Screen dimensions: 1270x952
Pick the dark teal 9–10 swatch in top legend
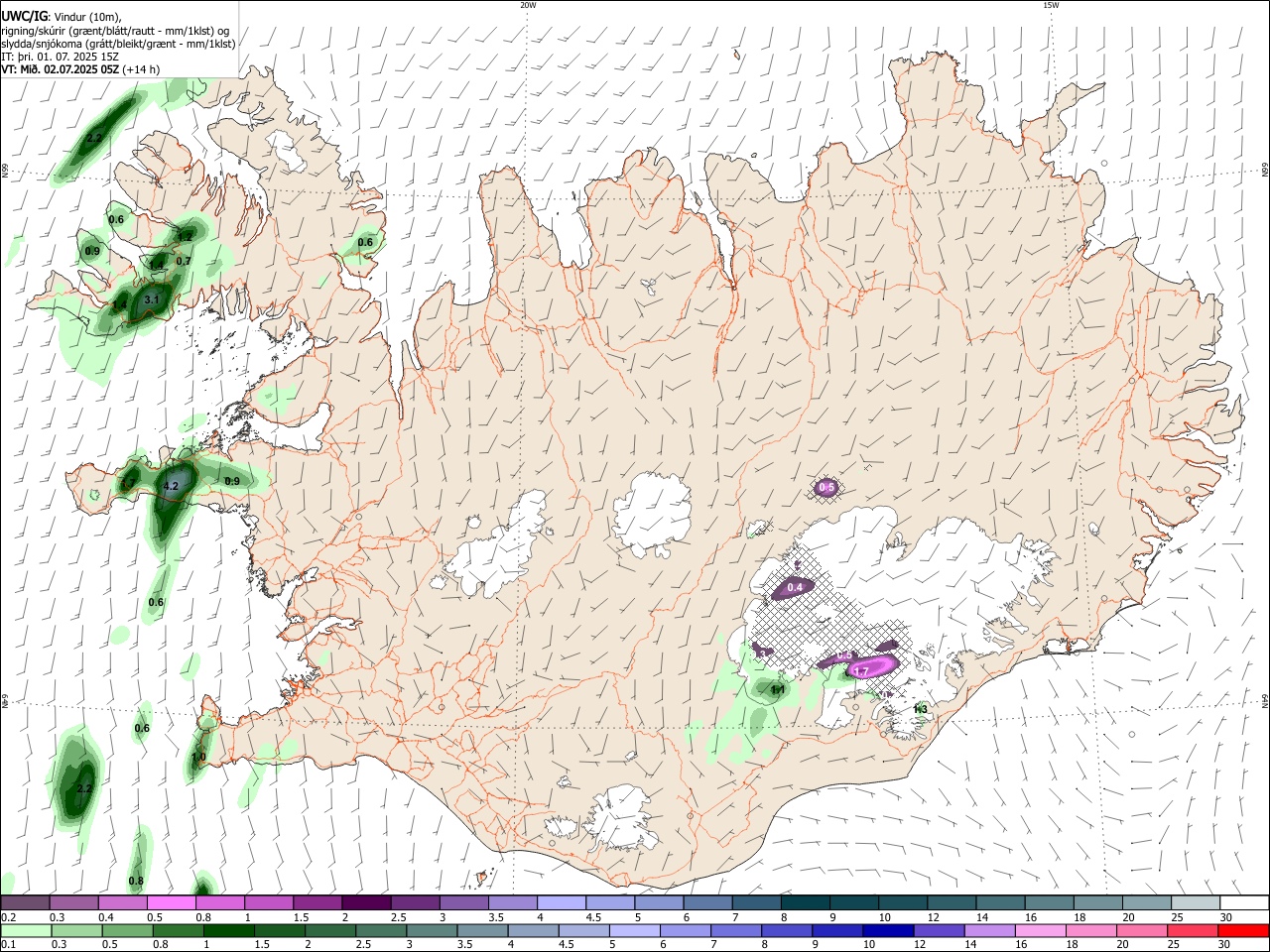tap(853, 903)
